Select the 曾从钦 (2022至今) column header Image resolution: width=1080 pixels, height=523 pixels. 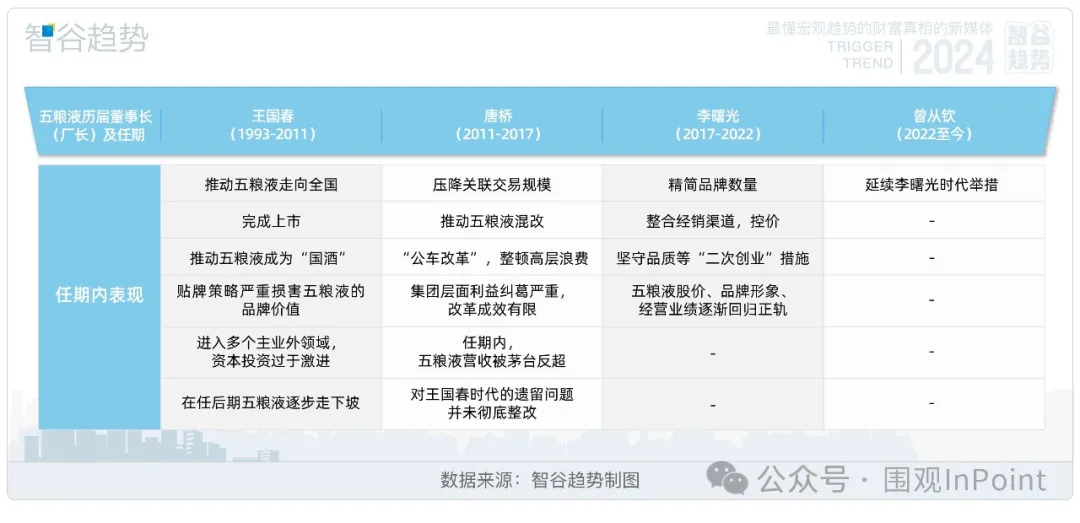coord(932,125)
